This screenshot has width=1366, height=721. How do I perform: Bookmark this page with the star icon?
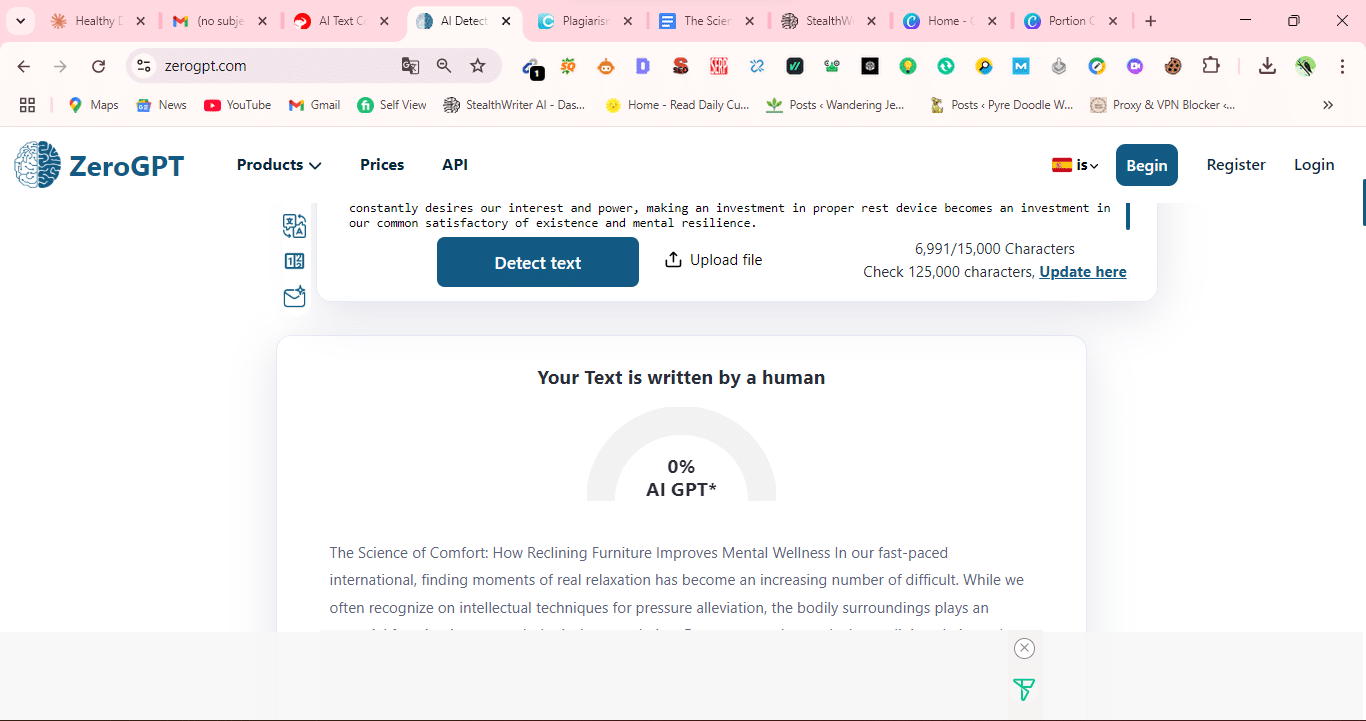(478, 66)
